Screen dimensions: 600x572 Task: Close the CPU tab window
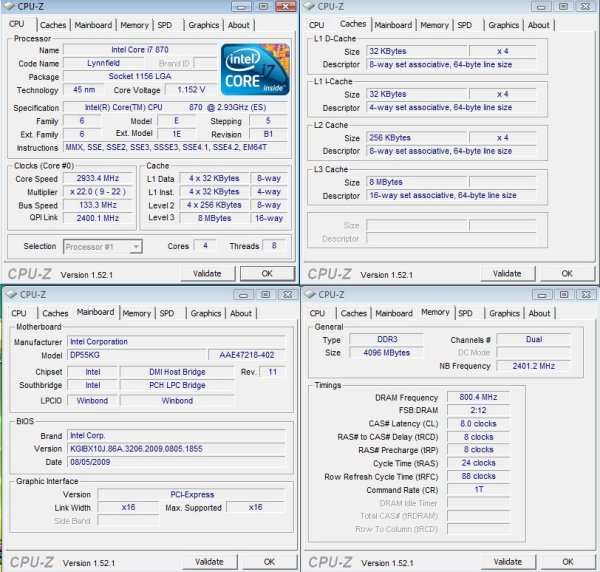285,7
